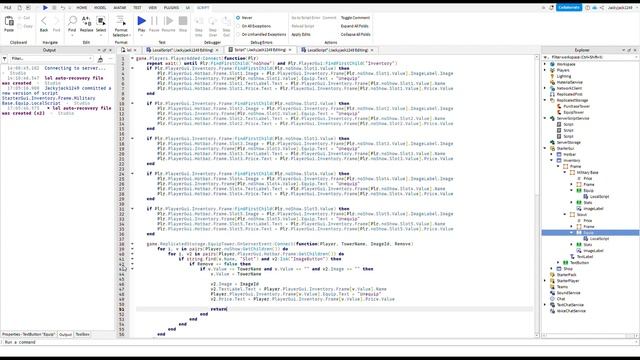Open the PLUGINS ribbon tab
The height and width of the screenshot is (360, 640).
[x=171, y=8]
